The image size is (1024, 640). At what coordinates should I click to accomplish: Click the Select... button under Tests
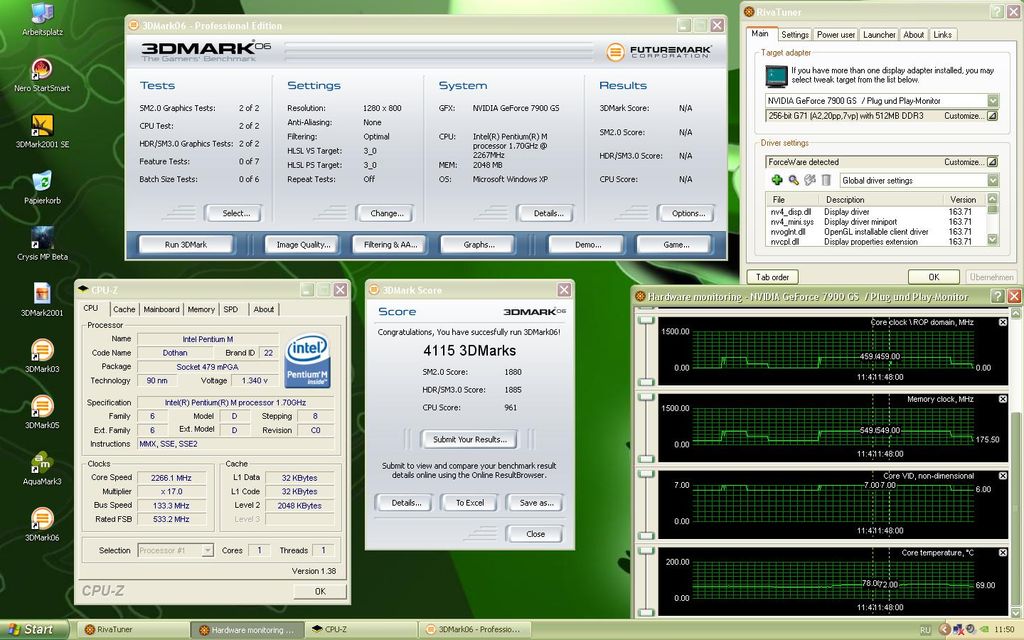tap(236, 213)
